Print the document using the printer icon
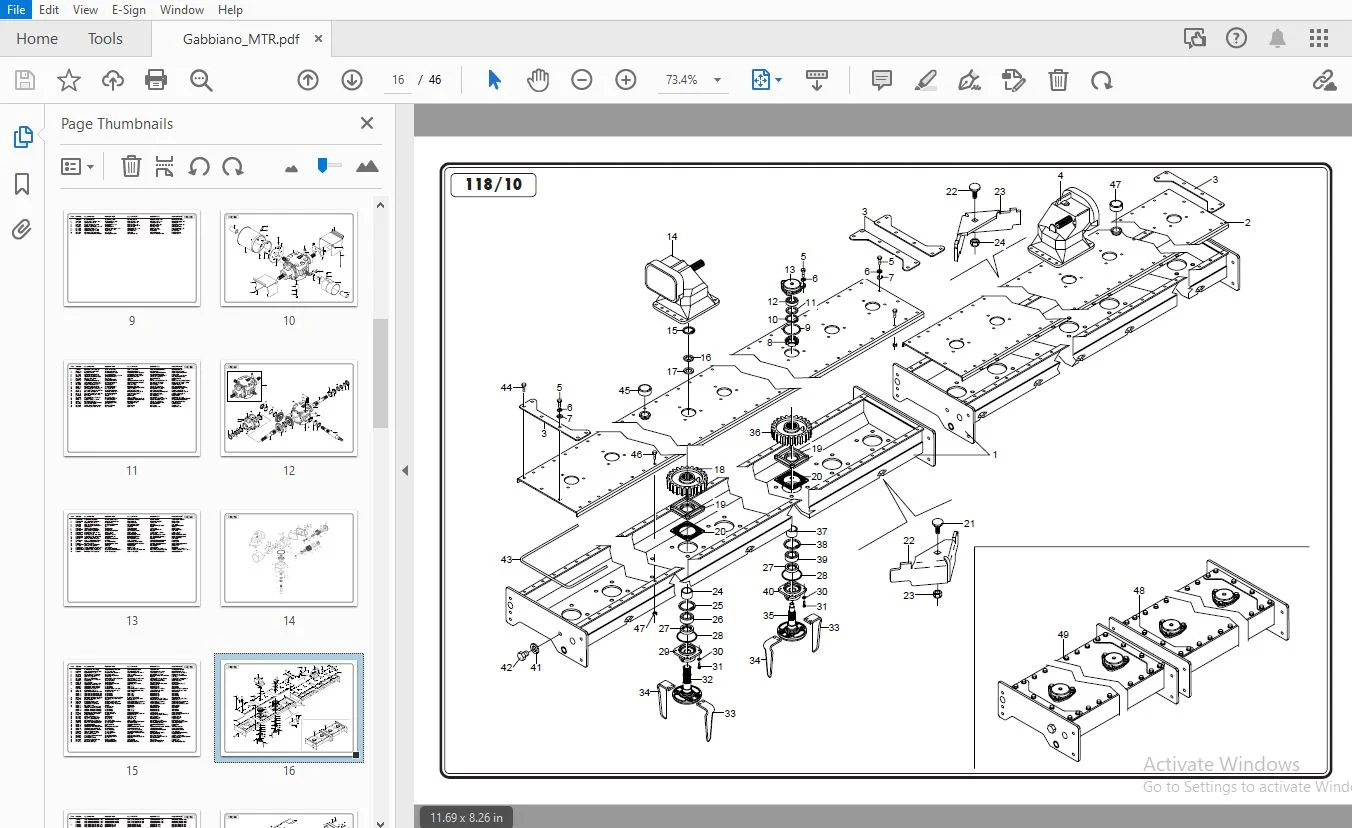Screen dimensions: 1352x828 [x=156, y=80]
